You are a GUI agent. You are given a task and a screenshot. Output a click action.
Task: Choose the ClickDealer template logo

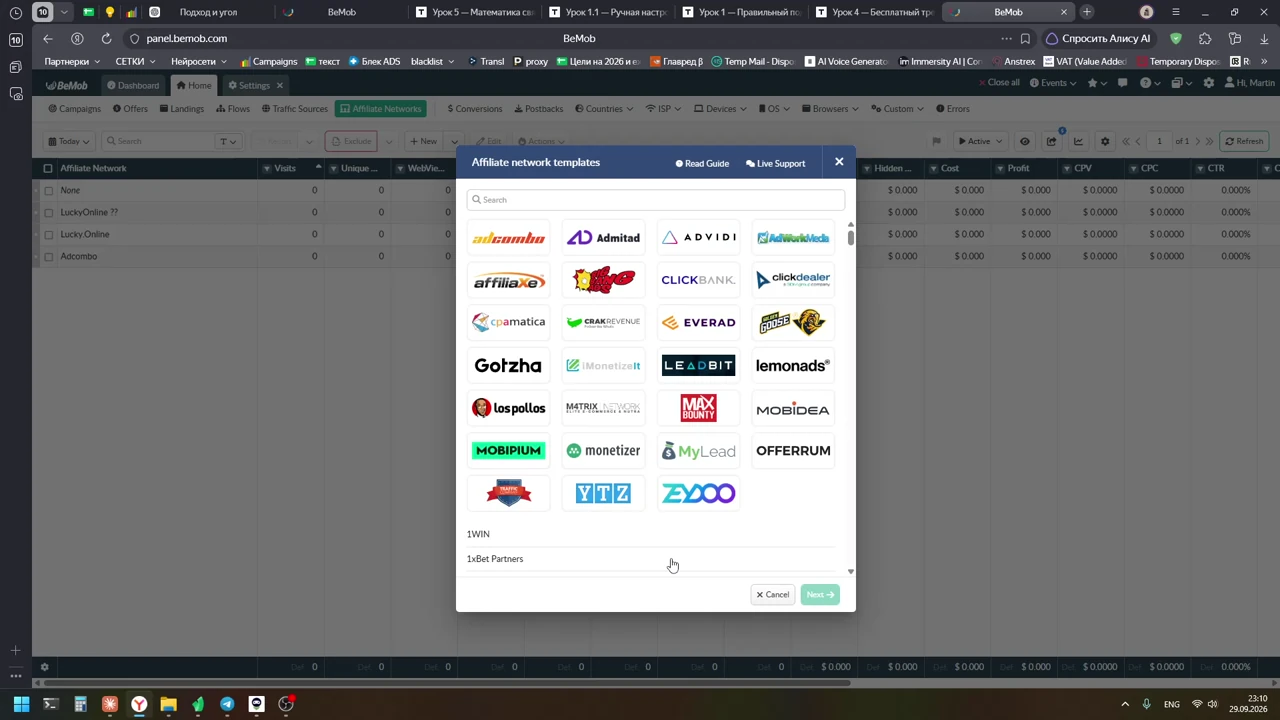793,280
